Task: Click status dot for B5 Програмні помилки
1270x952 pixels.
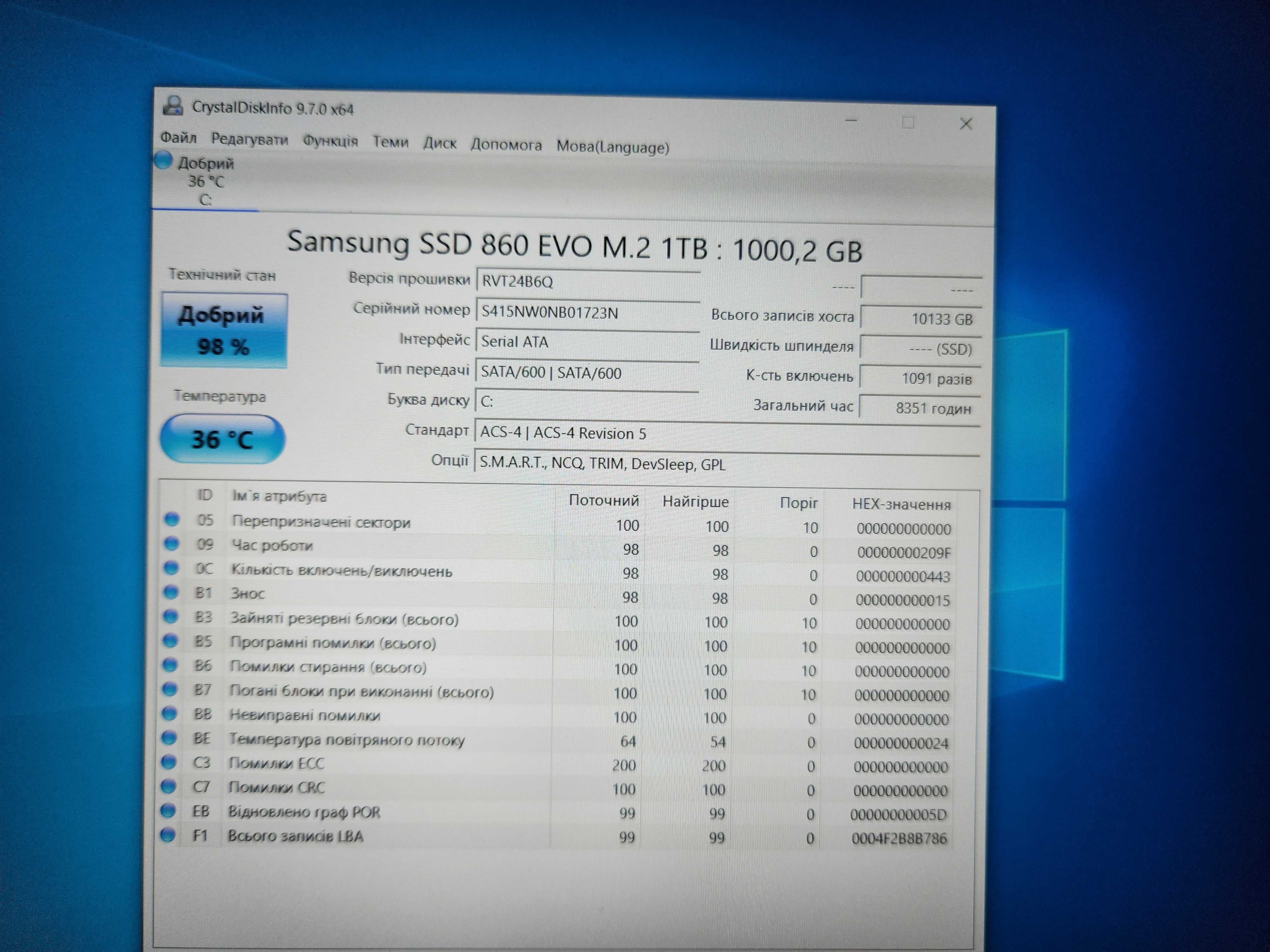Action: point(170,640)
